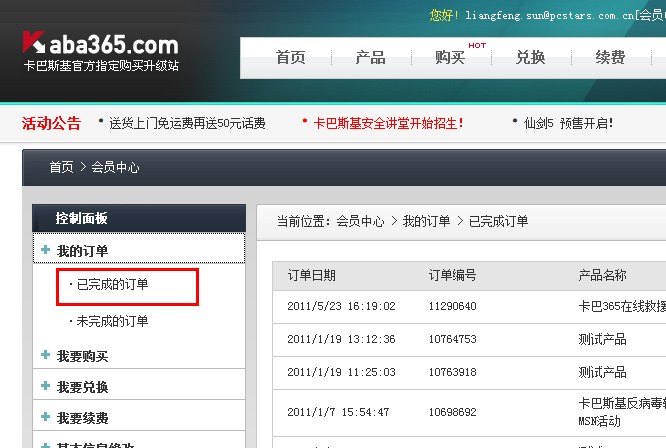Click 首页 in the dark breadcrumb bar

point(61,167)
